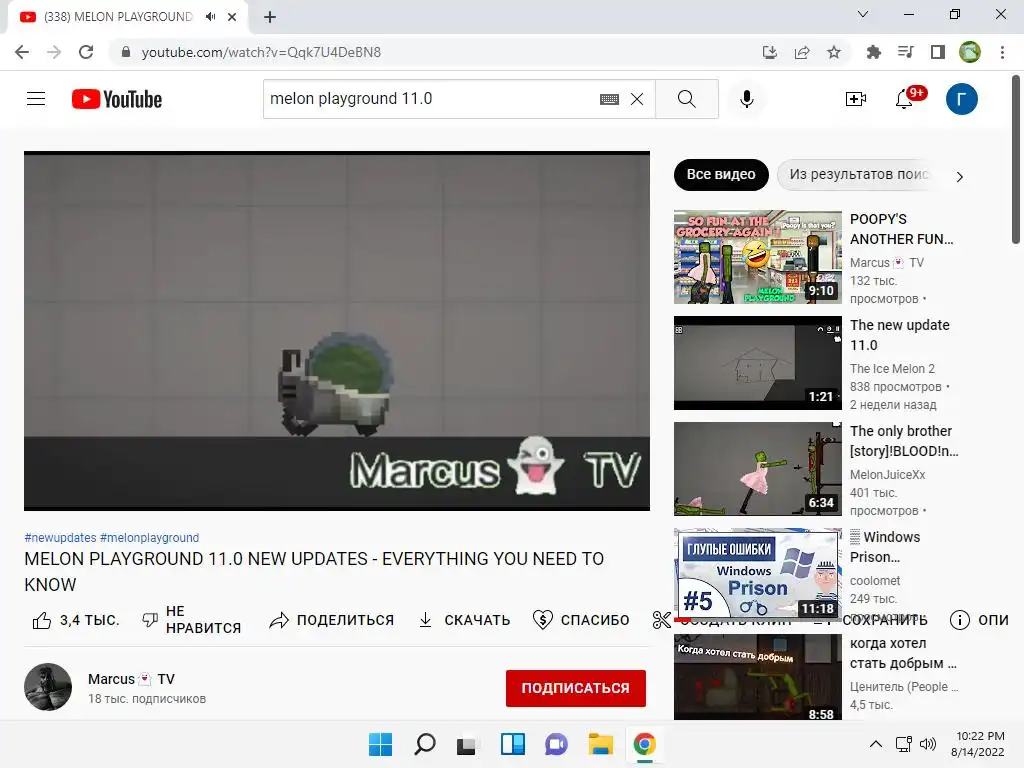Open the Marcus TV channel avatar
This screenshot has height=768, width=1024.
tap(48, 687)
